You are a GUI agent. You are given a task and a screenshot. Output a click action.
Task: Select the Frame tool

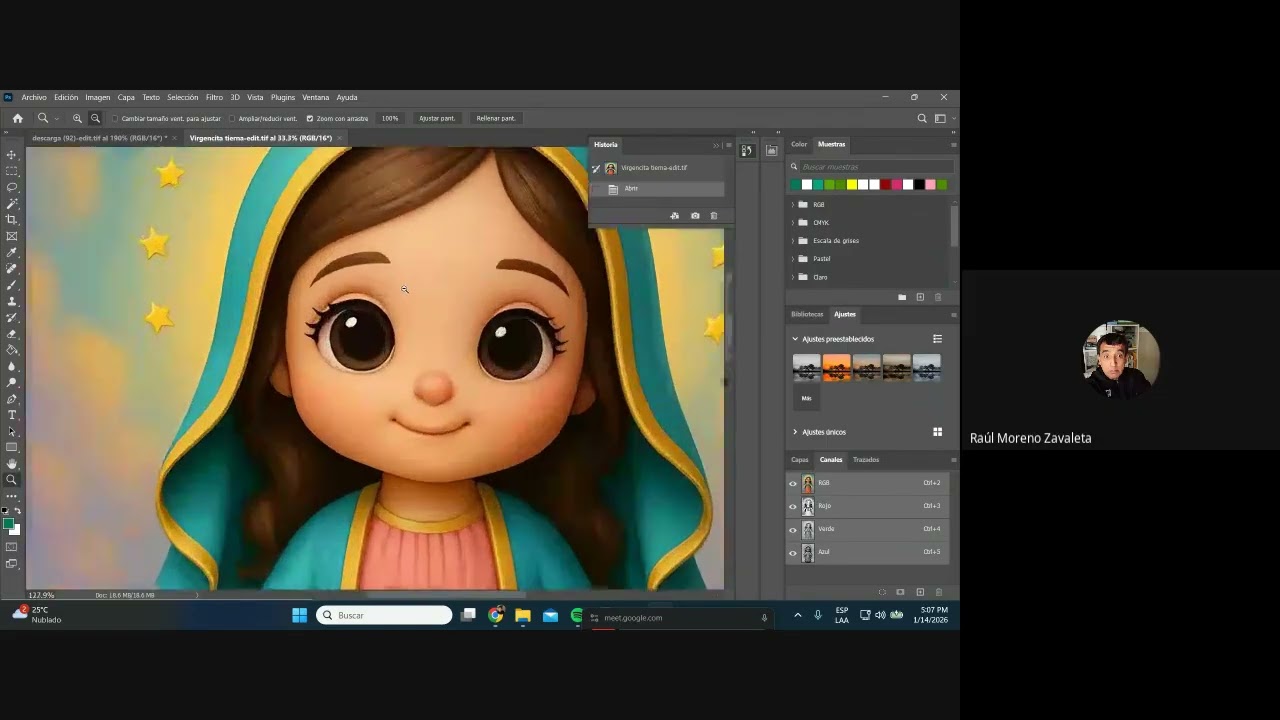coord(12,236)
